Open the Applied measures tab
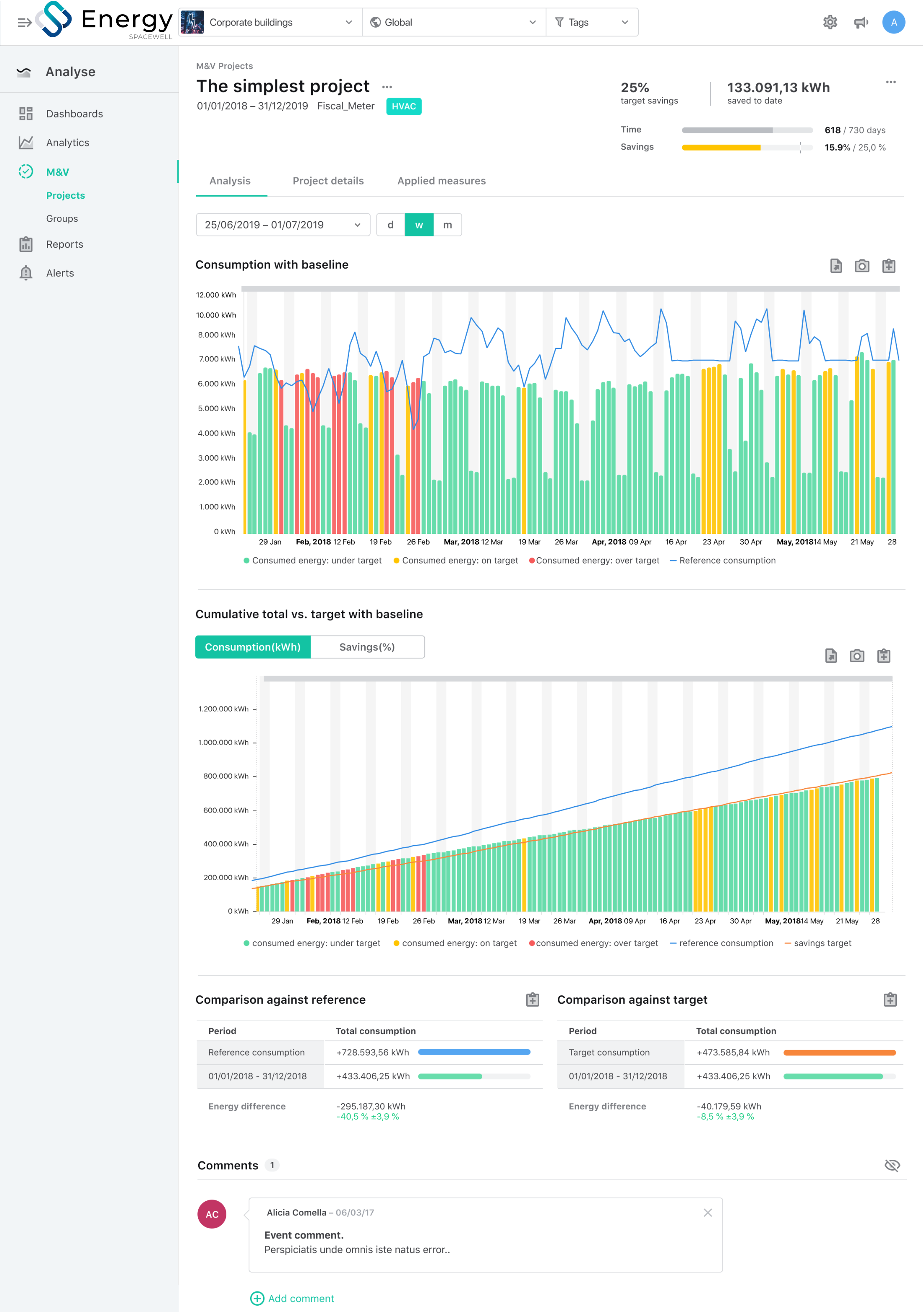 point(440,181)
